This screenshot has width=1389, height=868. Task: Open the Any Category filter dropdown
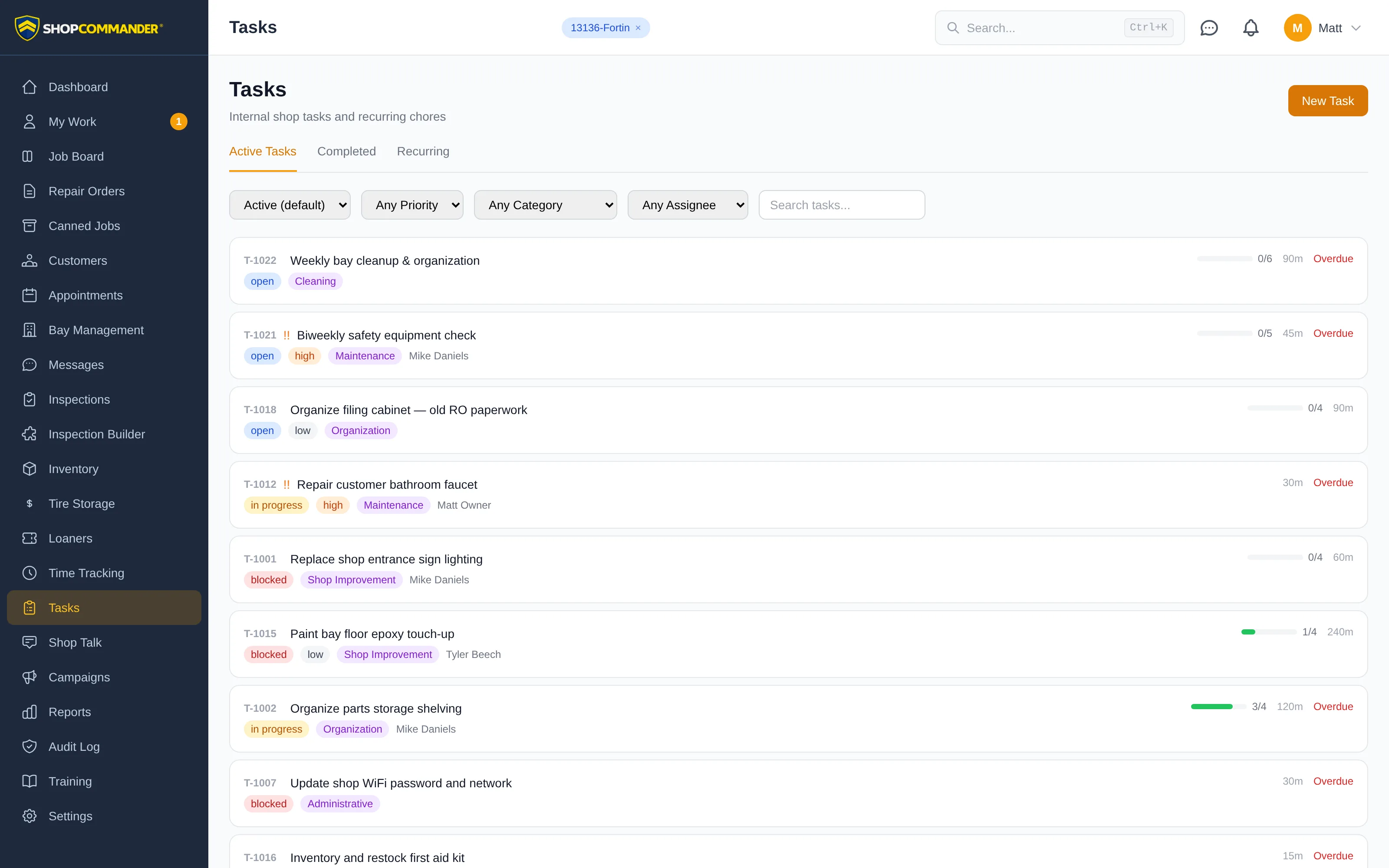click(x=545, y=205)
